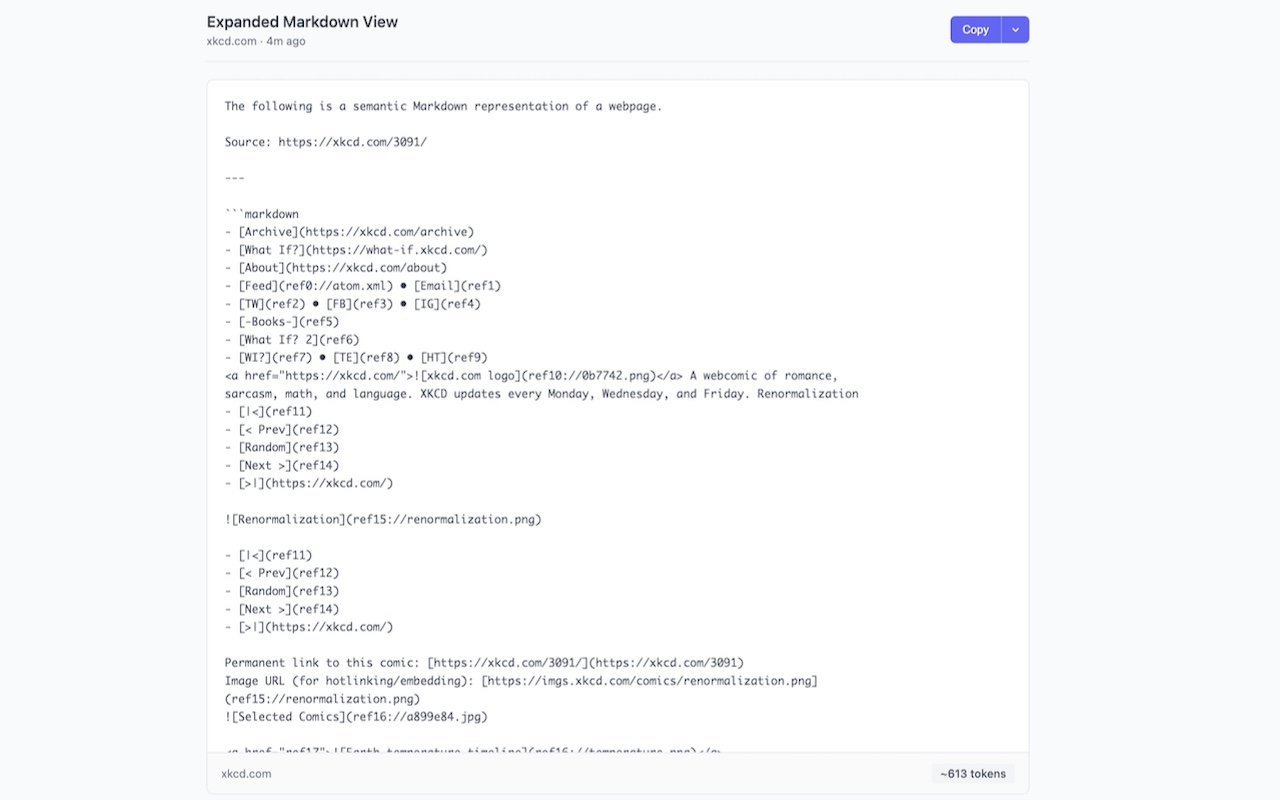1280x800 pixels.
Task: Click the '[About](https://xkcd.com/about)' line
Action: coord(336,268)
